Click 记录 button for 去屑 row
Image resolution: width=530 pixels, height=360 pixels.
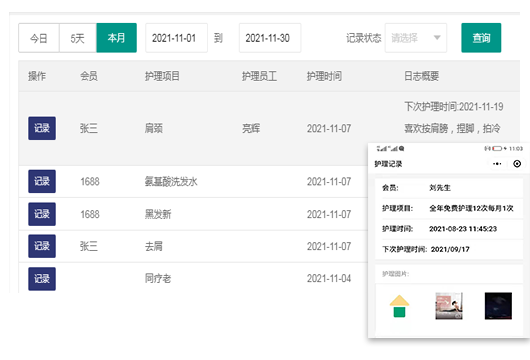(42, 246)
